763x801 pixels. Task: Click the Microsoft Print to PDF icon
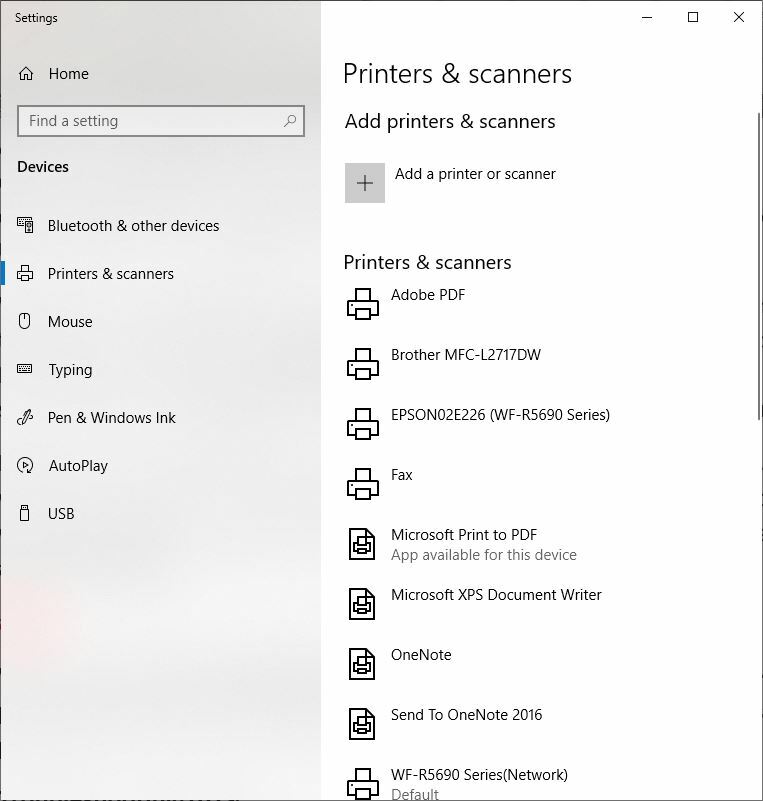pyautogui.click(x=362, y=544)
